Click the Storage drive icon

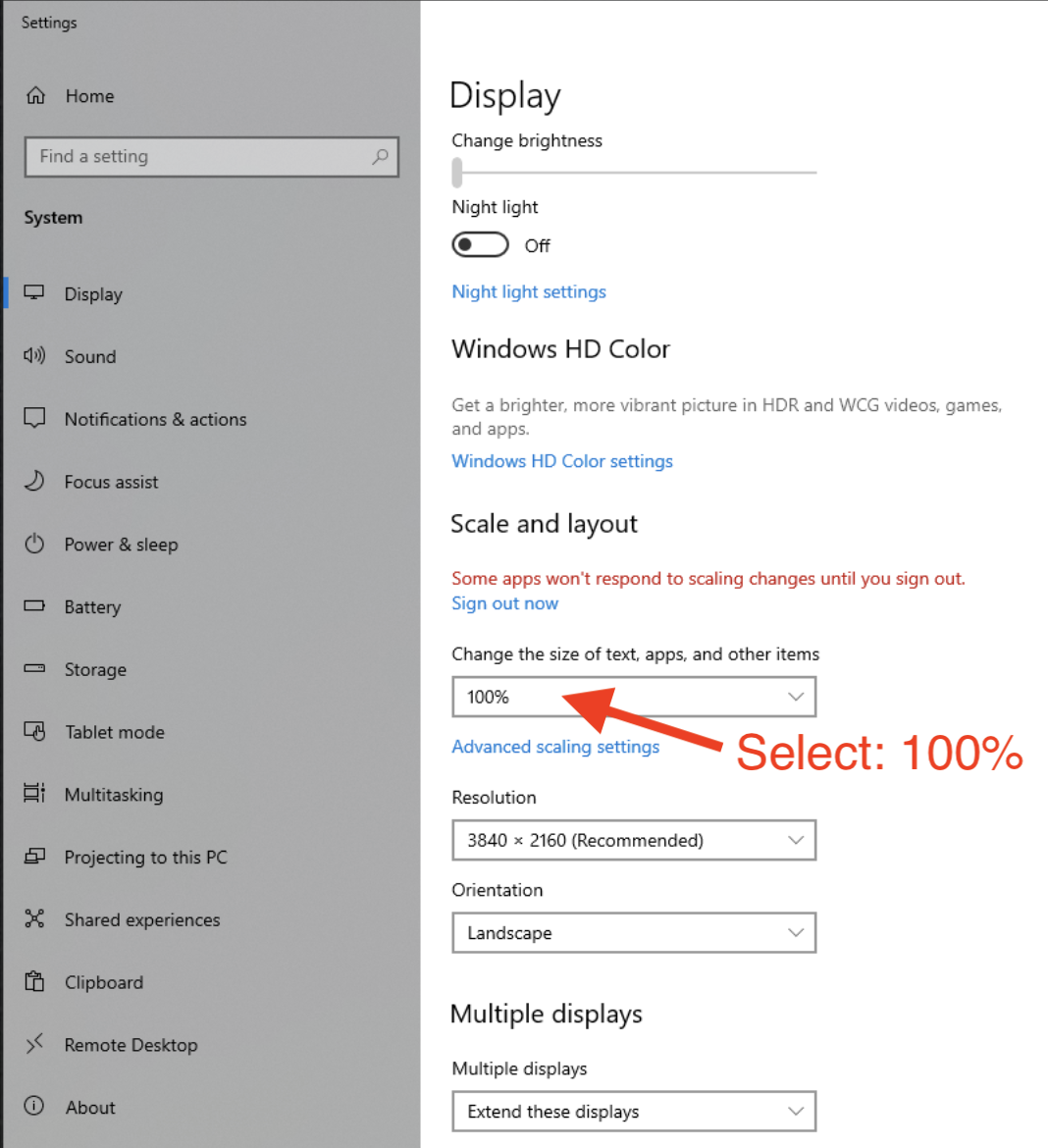click(x=34, y=669)
